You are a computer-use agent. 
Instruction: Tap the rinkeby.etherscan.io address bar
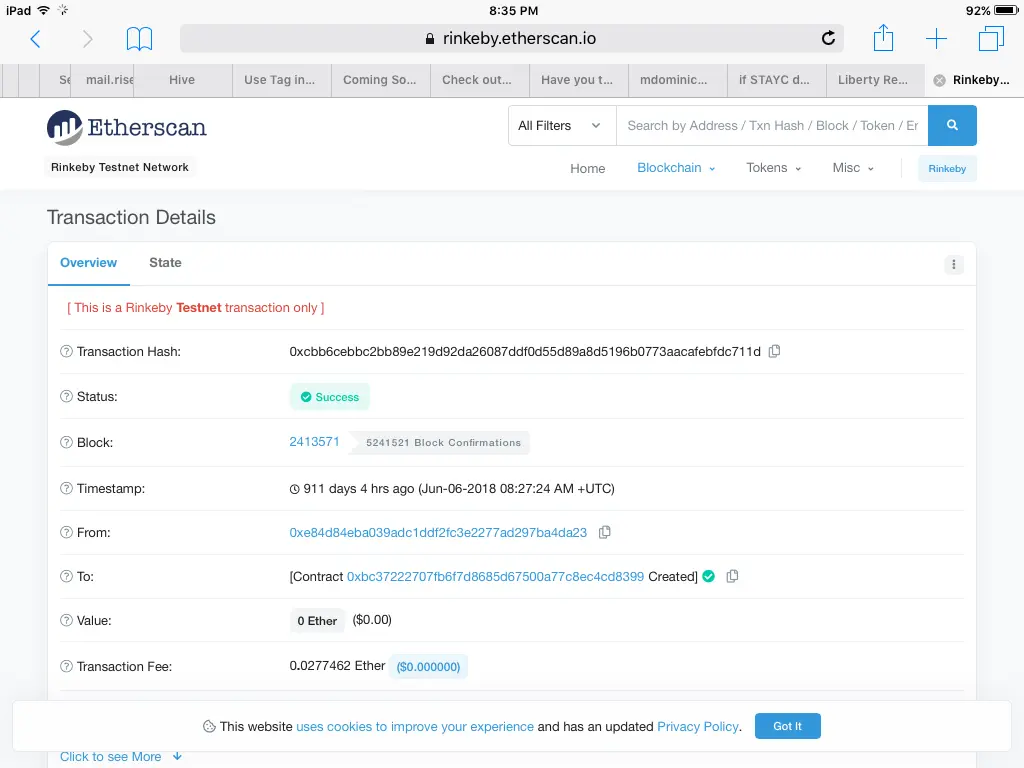tap(511, 39)
